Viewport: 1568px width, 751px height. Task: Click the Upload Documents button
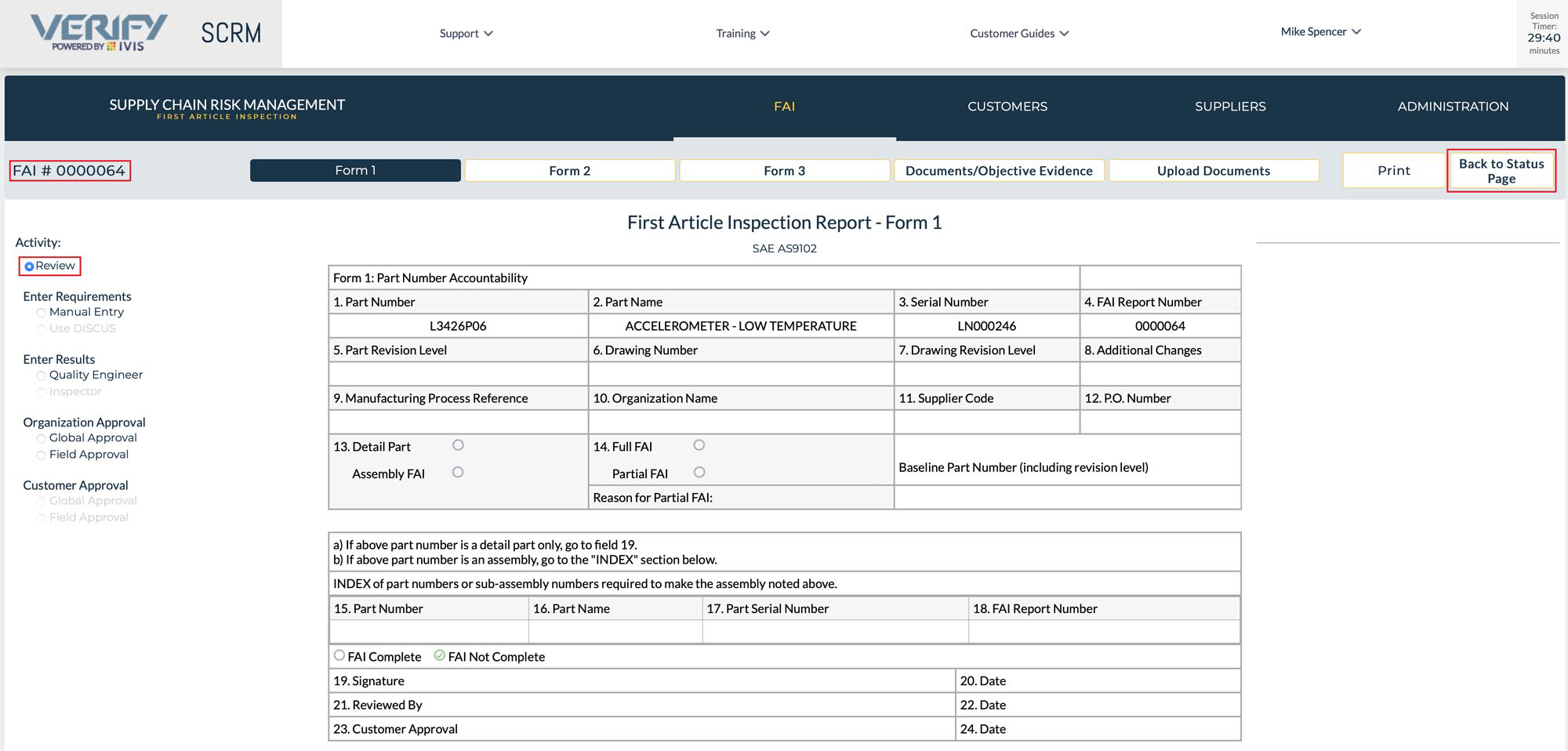[x=1214, y=170]
